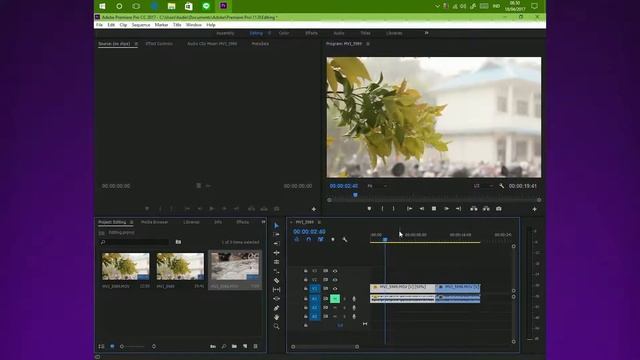Click the Extract button in Program monitor

[x=486, y=209]
